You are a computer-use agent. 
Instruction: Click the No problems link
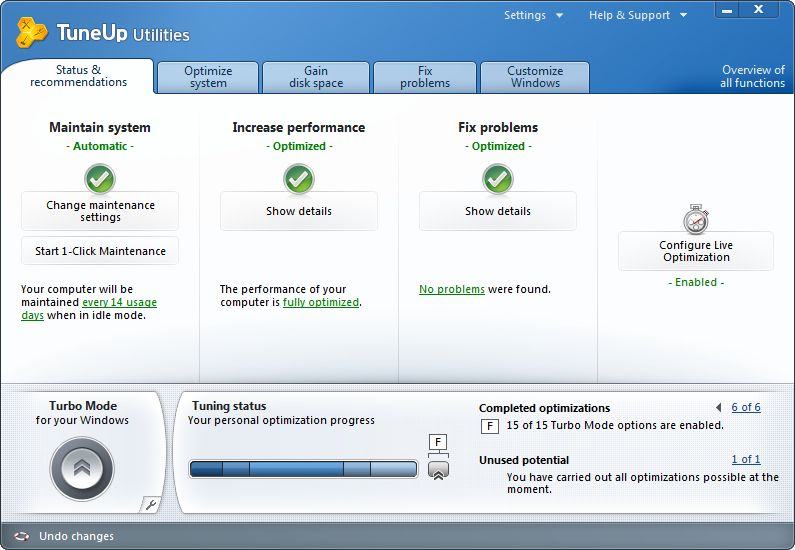452,289
